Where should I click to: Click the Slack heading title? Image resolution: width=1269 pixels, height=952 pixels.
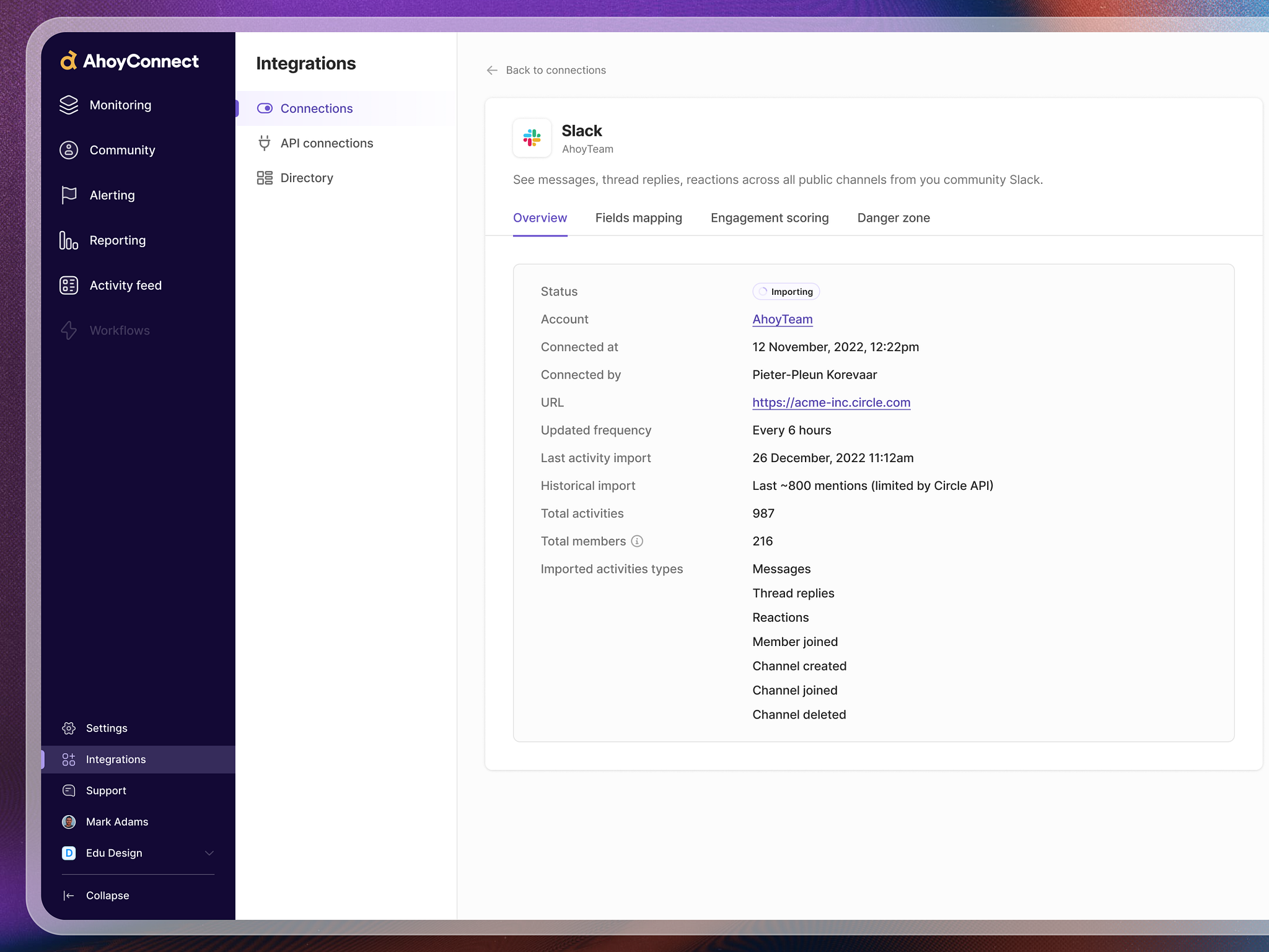582,131
